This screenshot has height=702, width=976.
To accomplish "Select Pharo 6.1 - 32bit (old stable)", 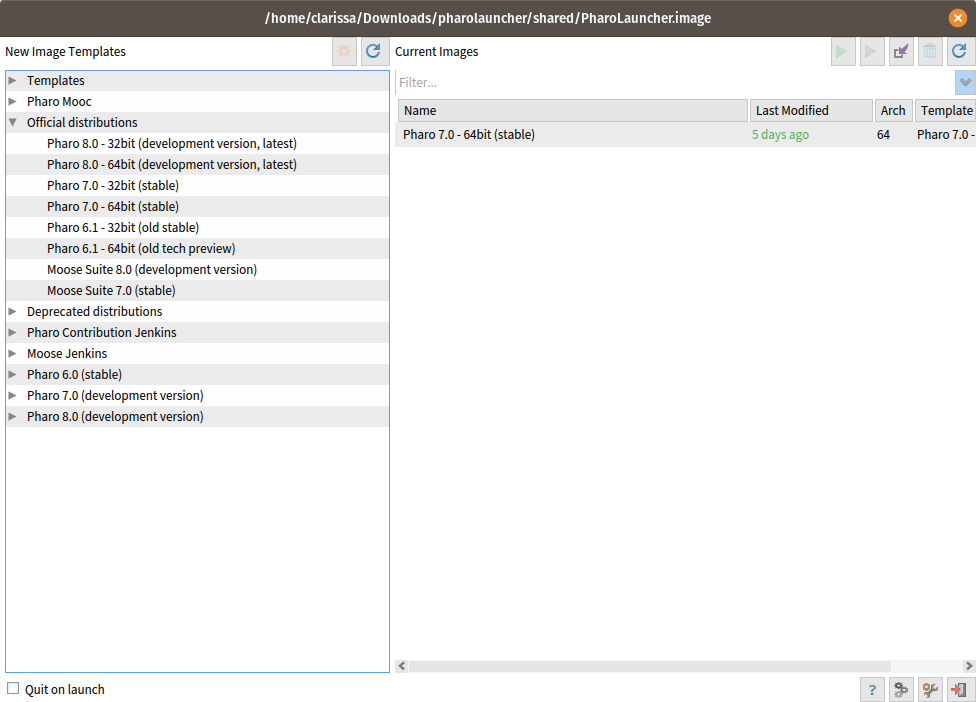I will pos(123,228).
